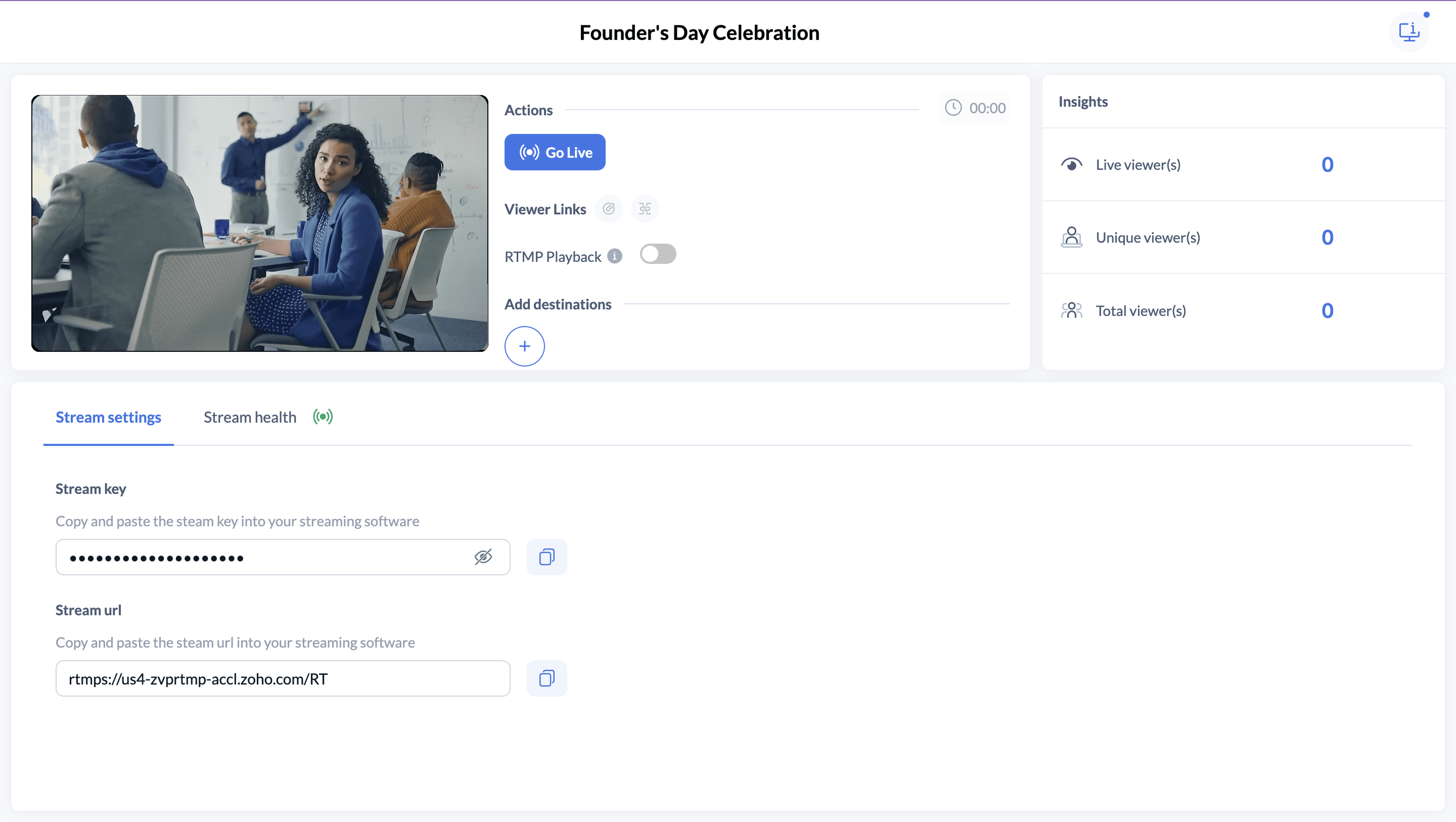Image resolution: width=1456 pixels, height=822 pixels.
Task: Copy the stream key to clipboard
Action: pyautogui.click(x=546, y=557)
